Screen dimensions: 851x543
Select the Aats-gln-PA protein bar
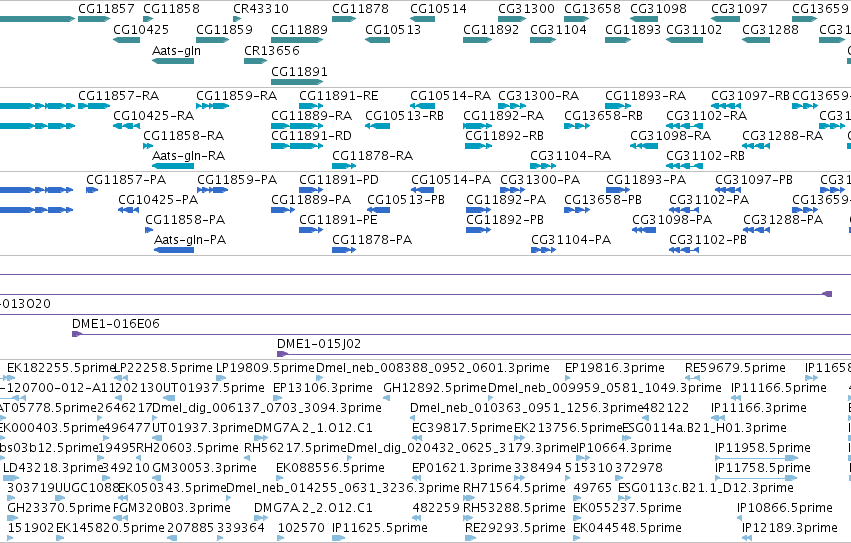click(x=174, y=250)
